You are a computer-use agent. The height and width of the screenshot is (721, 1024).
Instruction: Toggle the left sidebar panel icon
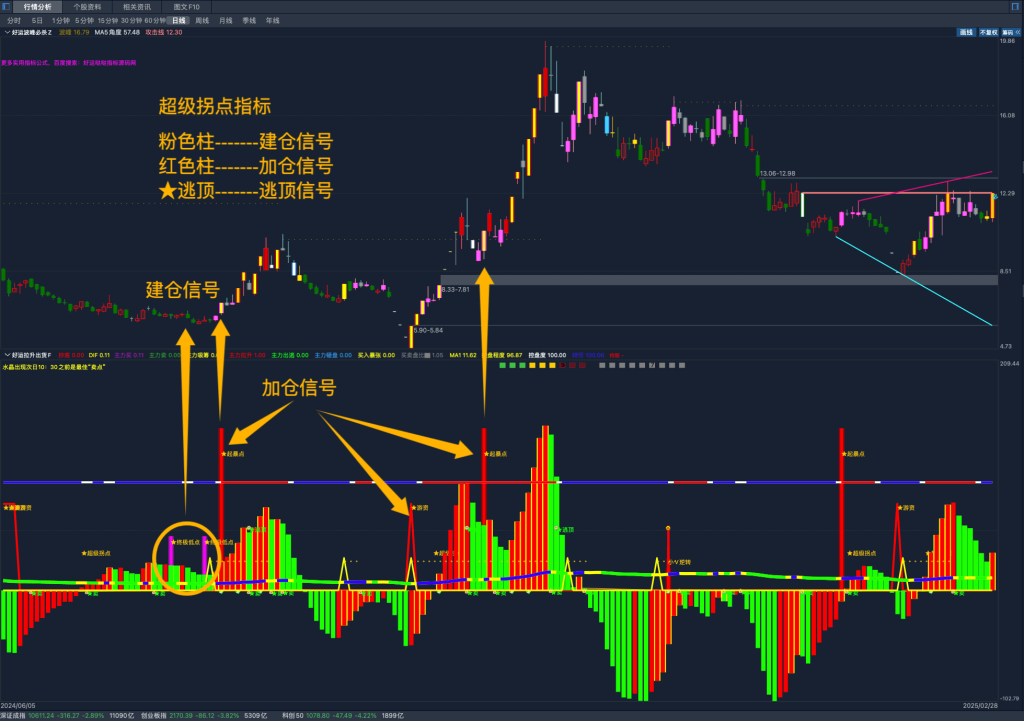coord(7,7)
